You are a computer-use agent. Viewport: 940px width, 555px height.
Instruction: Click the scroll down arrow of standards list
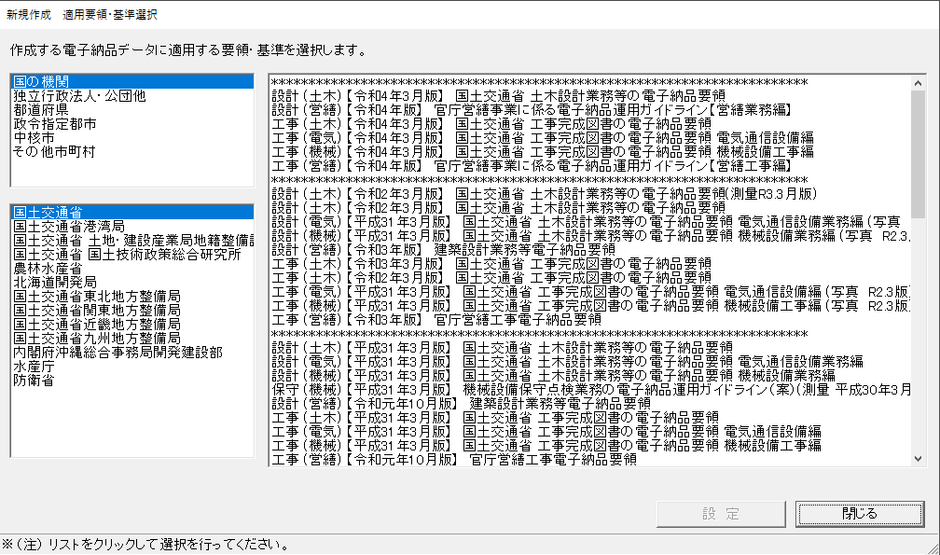coord(918,459)
